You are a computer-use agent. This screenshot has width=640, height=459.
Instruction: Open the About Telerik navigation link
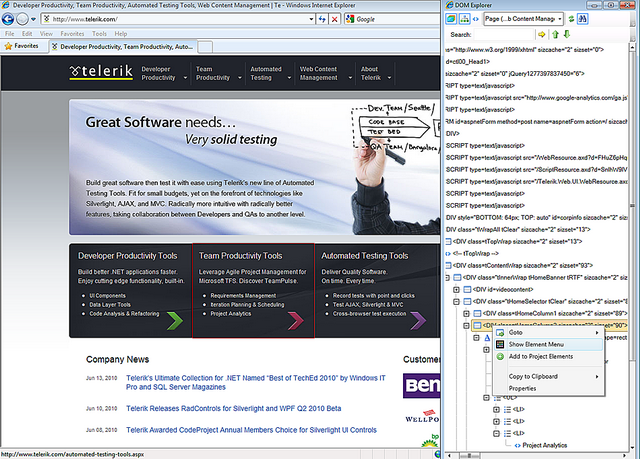click(x=371, y=73)
